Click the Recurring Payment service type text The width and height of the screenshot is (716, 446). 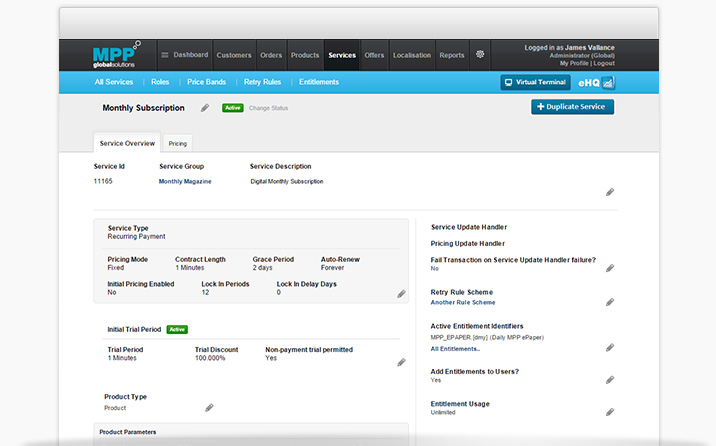coord(137,236)
